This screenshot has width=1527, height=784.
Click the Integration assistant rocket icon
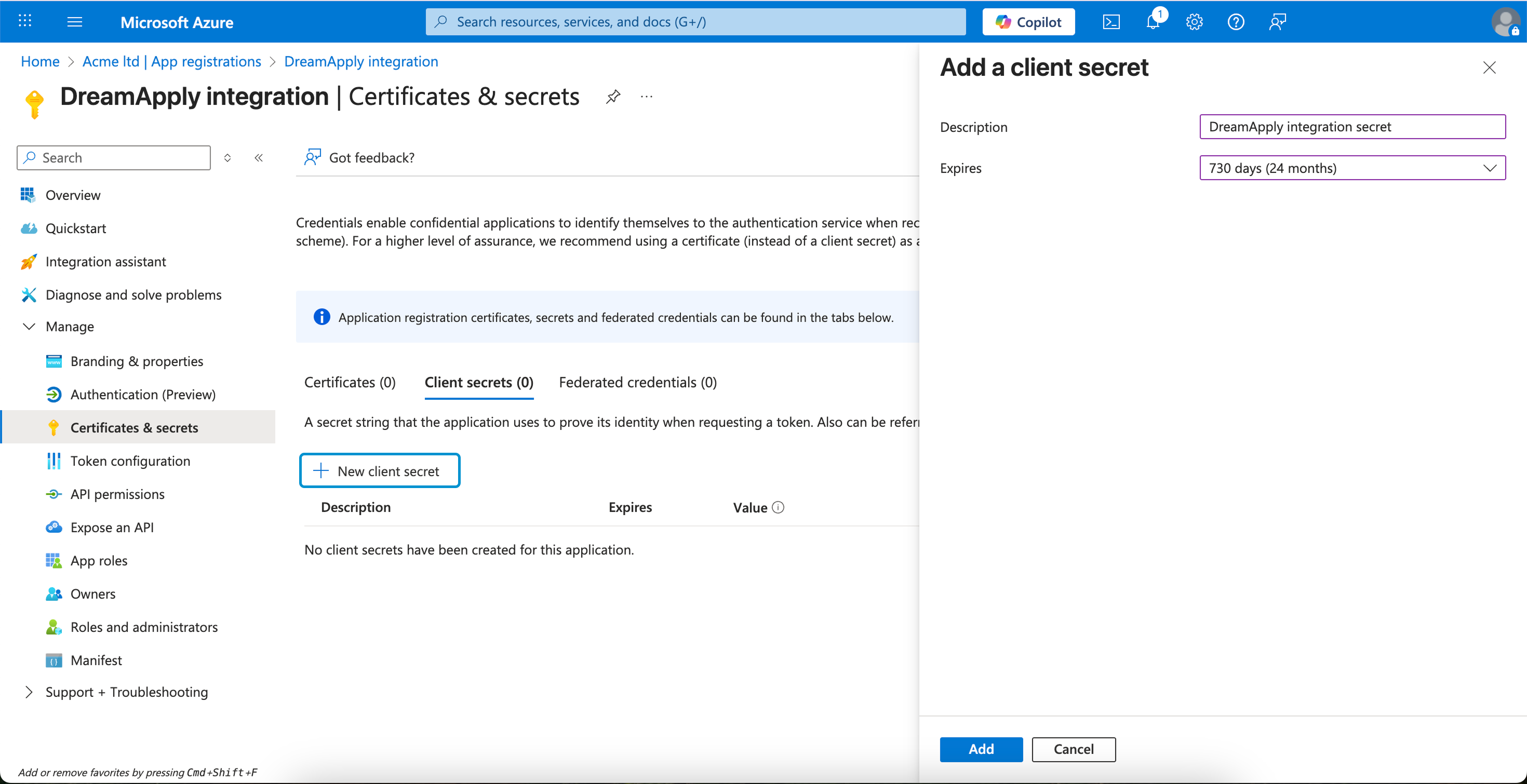[29, 261]
